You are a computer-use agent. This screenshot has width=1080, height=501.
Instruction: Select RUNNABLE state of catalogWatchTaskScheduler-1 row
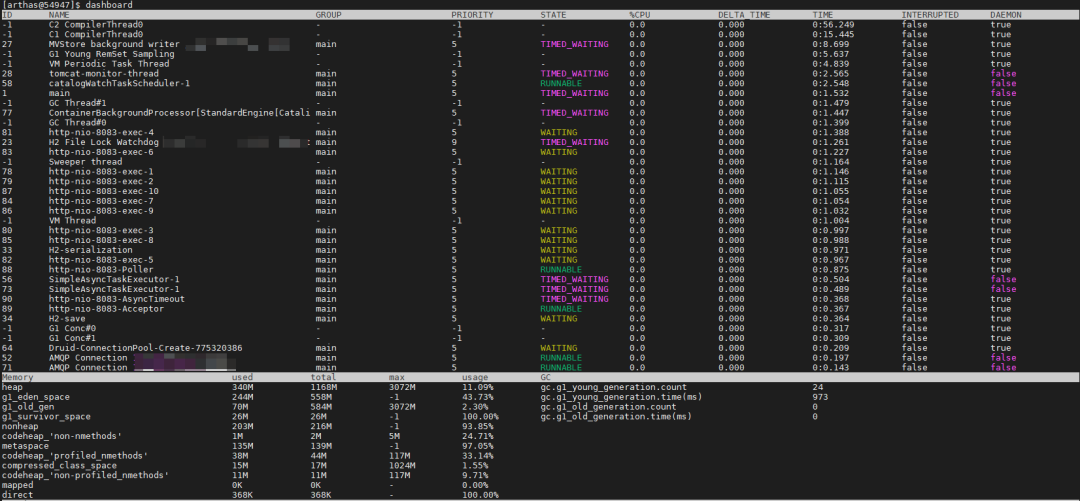(x=561, y=83)
